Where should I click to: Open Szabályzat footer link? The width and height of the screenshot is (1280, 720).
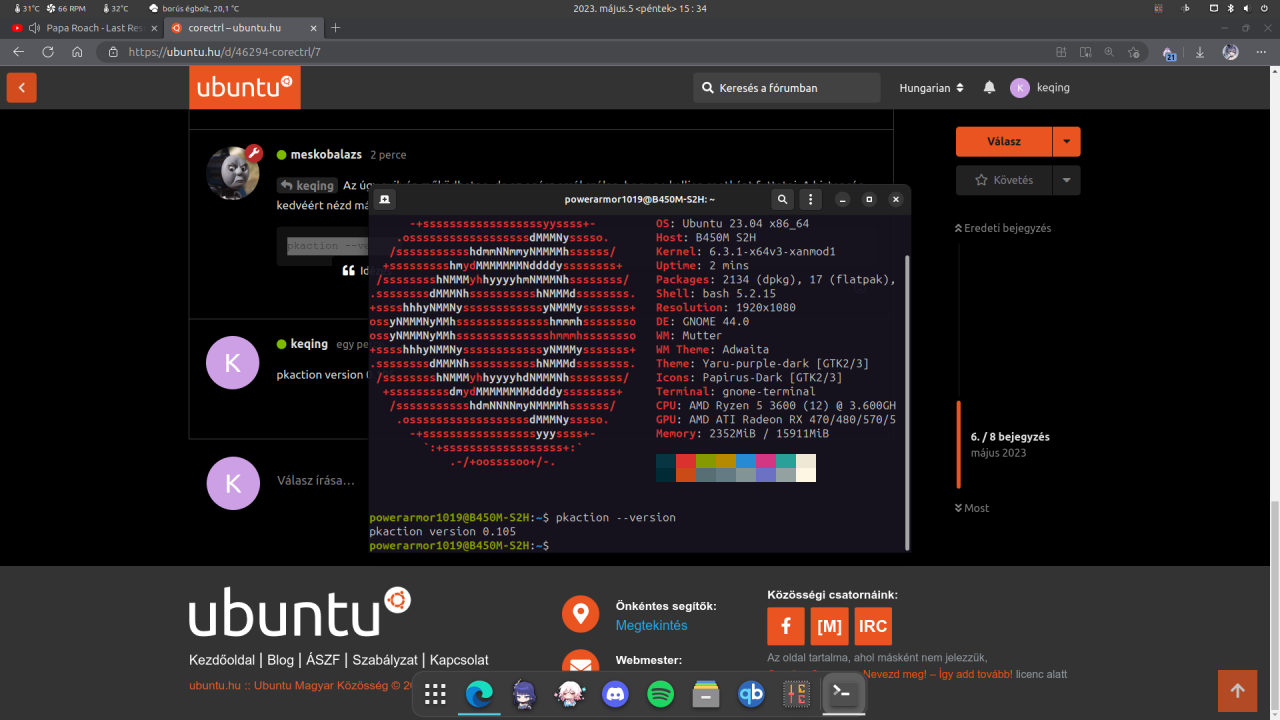pos(385,660)
